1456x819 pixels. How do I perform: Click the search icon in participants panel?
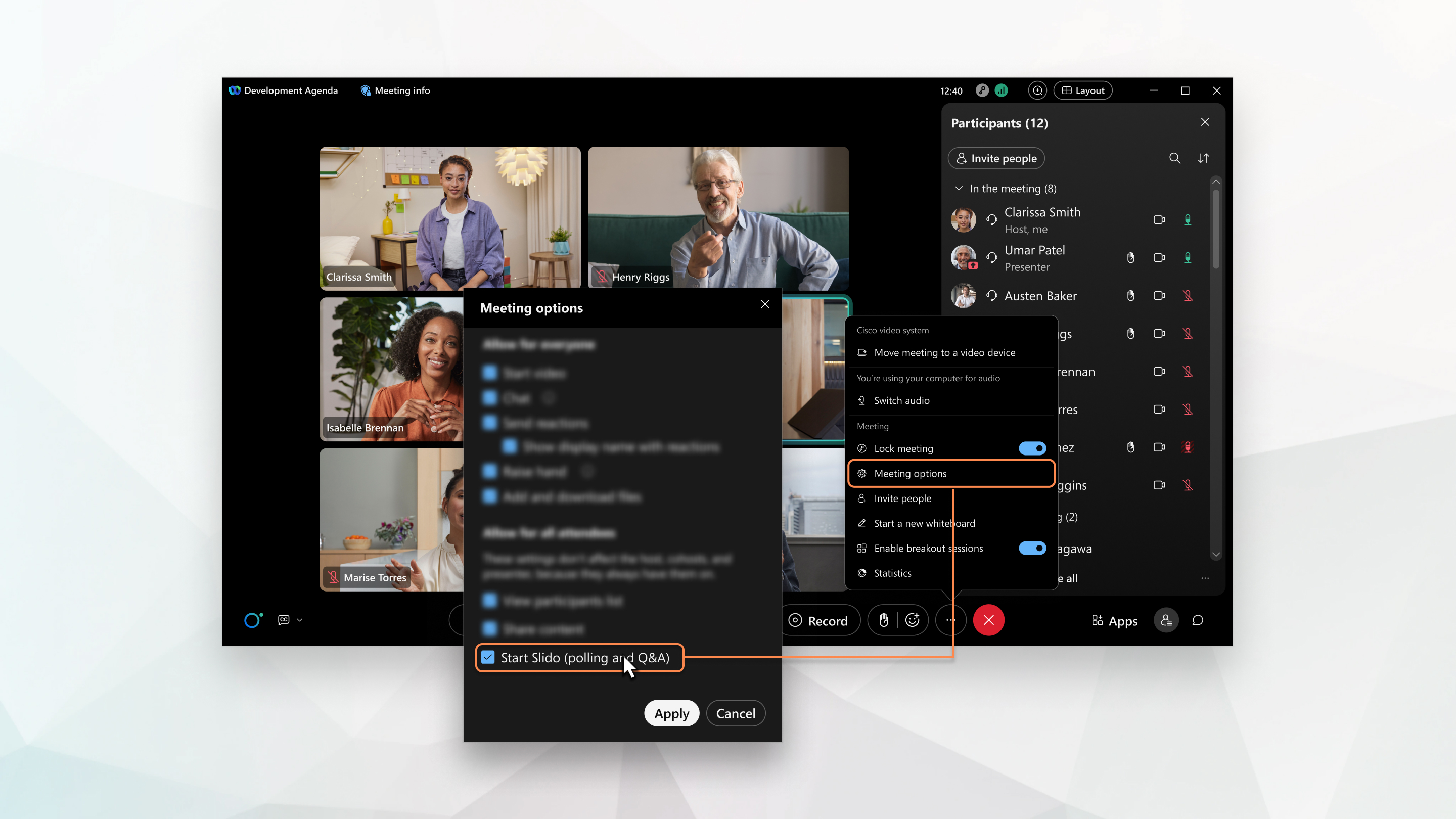click(x=1175, y=157)
